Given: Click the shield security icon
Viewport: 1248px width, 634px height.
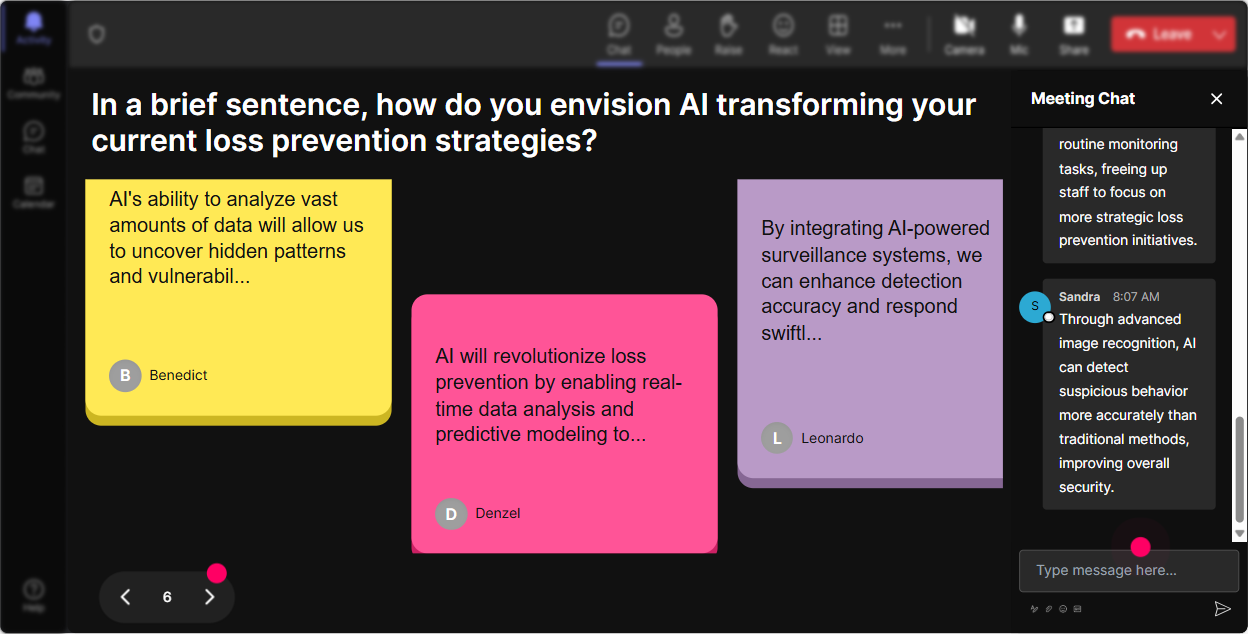Looking at the screenshot, I should (96, 35).
